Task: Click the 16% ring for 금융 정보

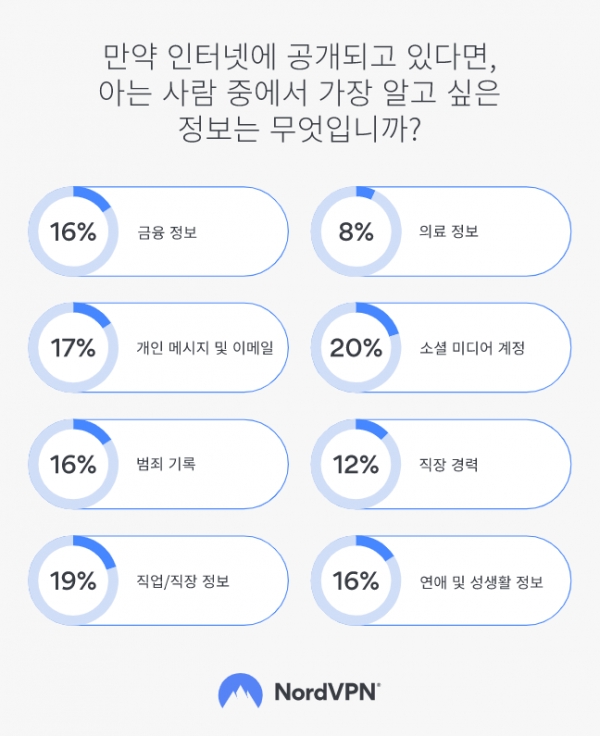Action: (x=73, y=231)
